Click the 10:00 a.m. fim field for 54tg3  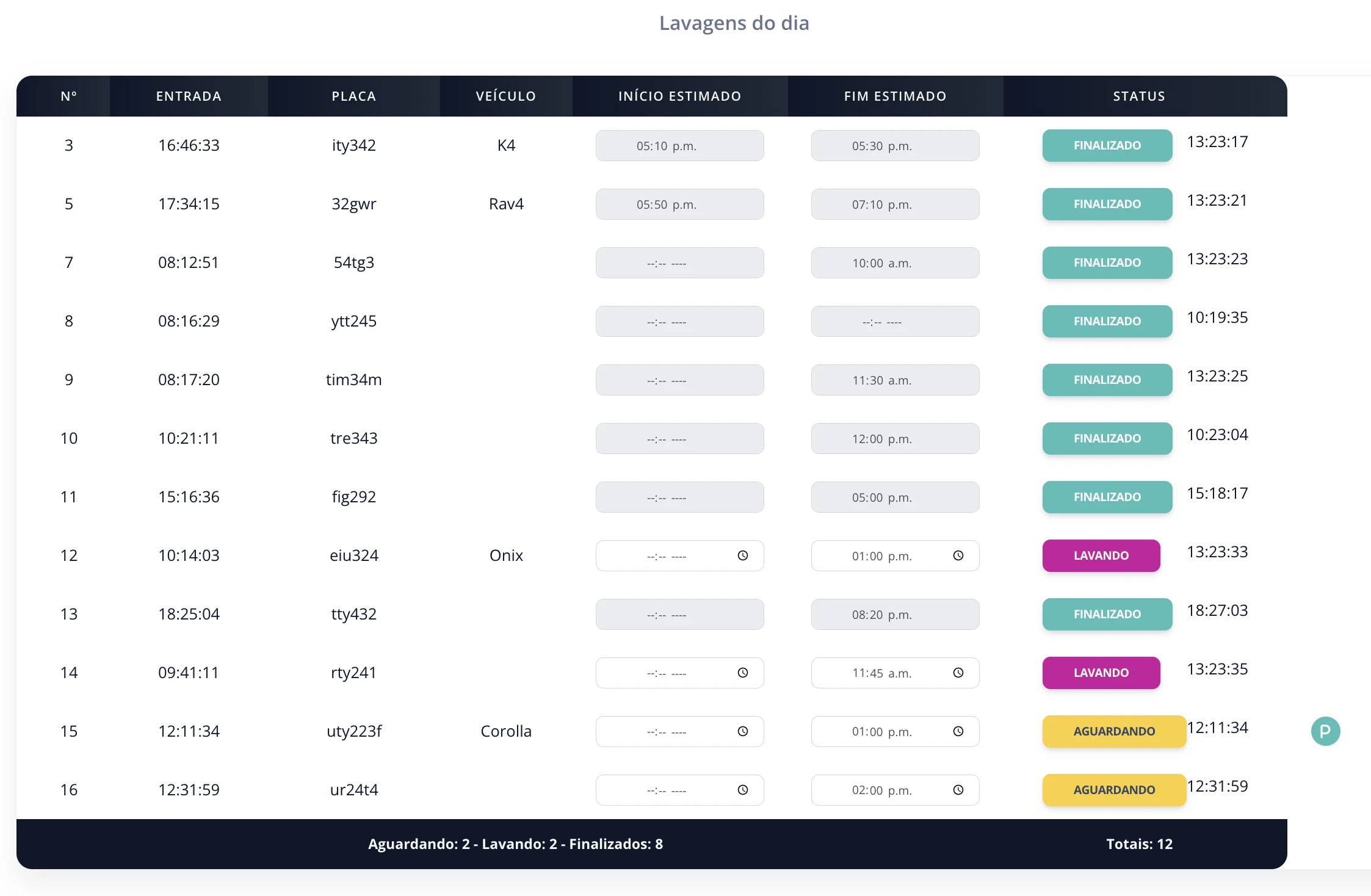tap(895, 262)
